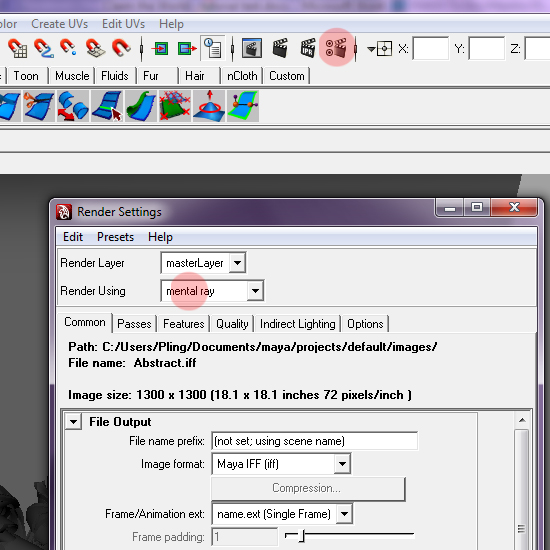Click the Snap to grids magnet icon
The image size is (550, 550).
(17, 48)
